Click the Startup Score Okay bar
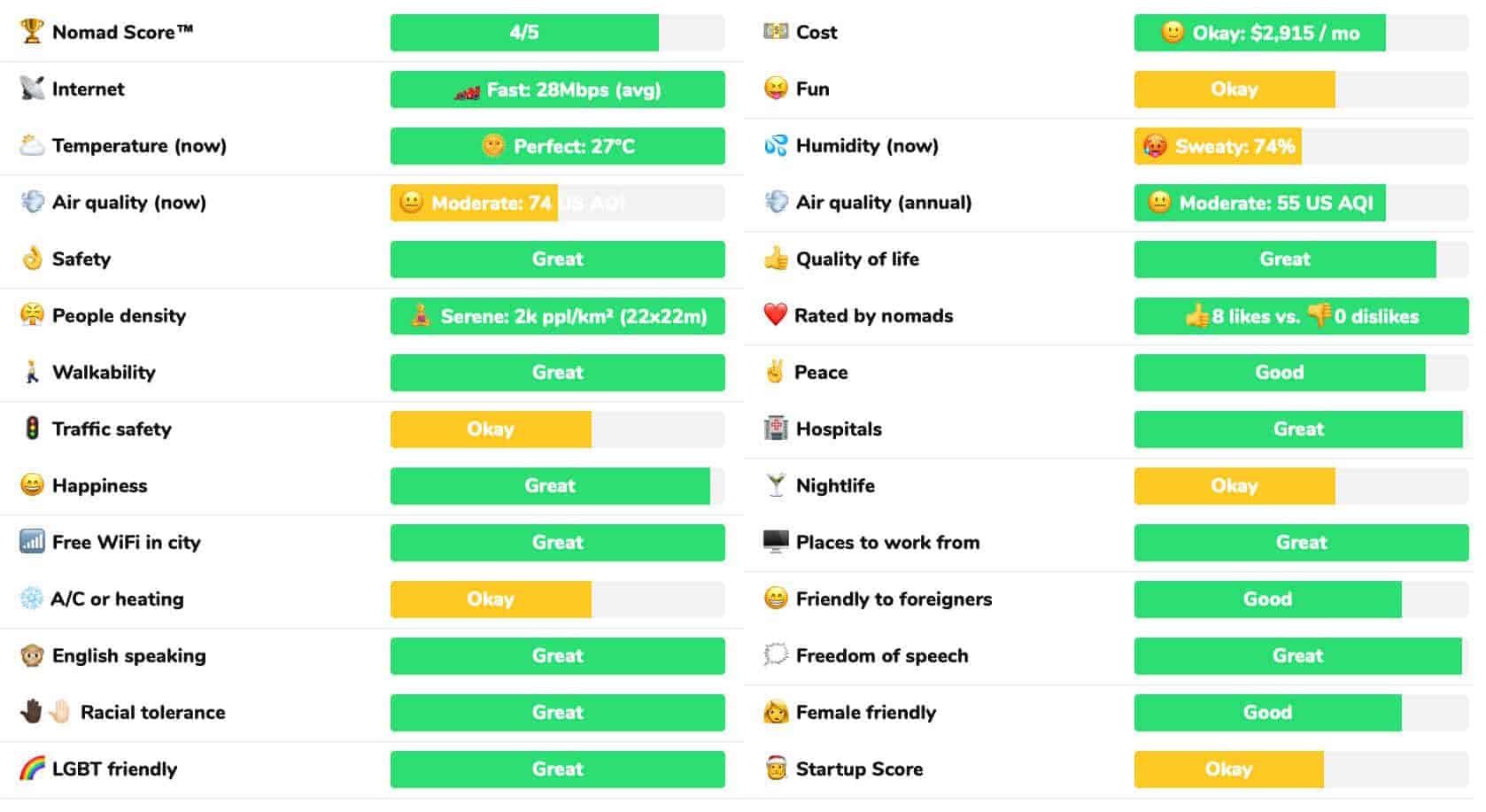Image resolution: width=1486 pixels, height=812 pixels. 1301,769
